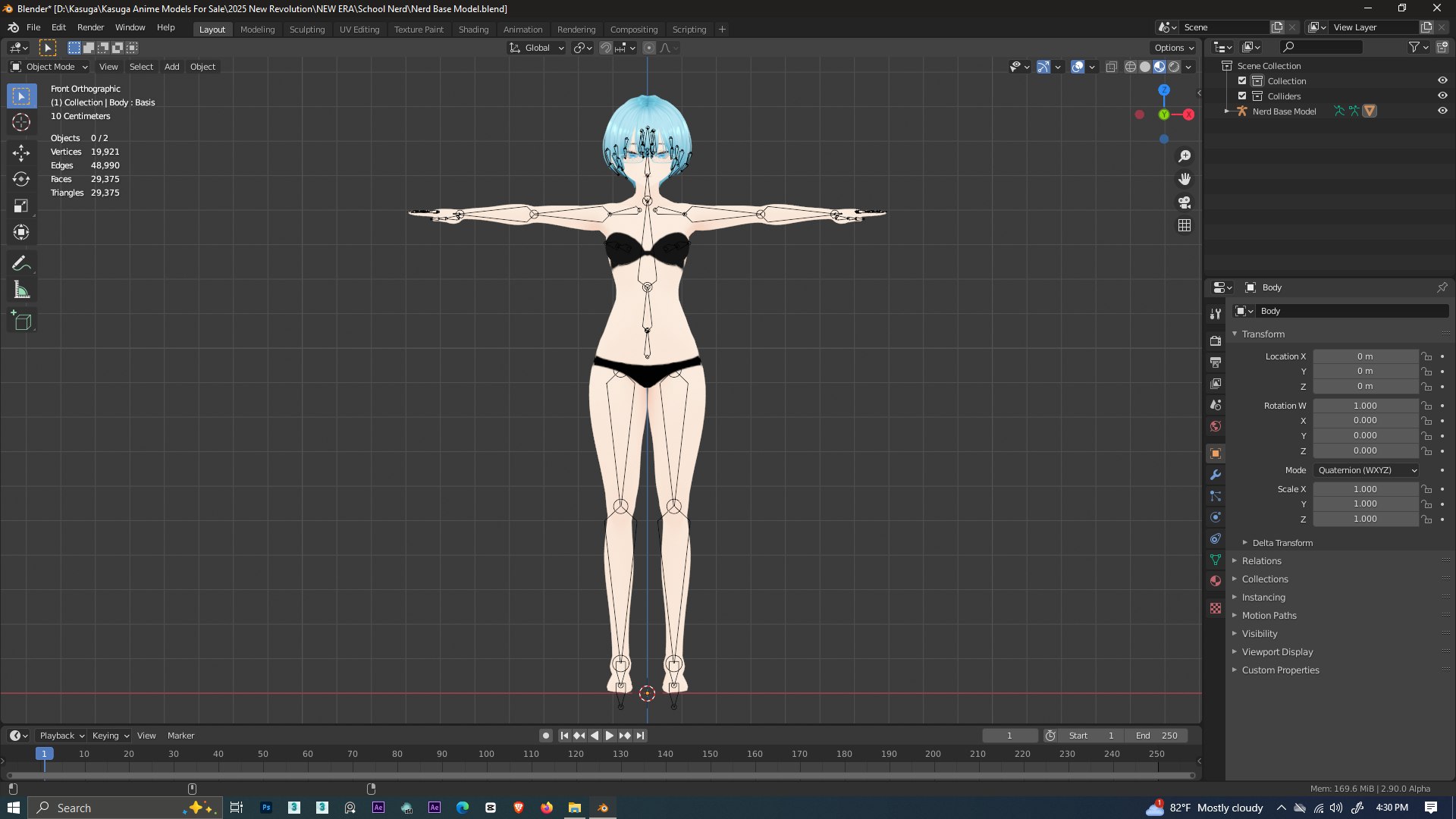Viewport: 1456px width, 819px height.
Task: Open Object Constraints properties tab
Action: [1216, 538]
